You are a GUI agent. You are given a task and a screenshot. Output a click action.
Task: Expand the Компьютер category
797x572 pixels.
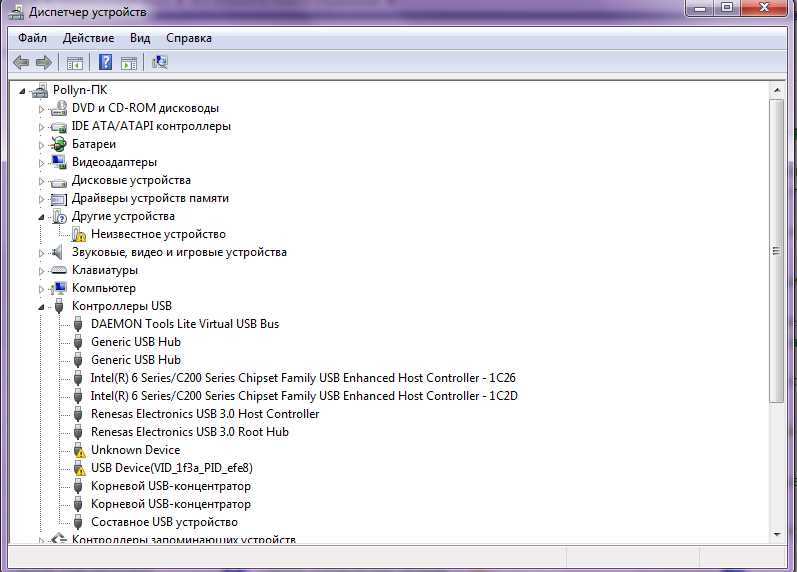coord(42,289)
